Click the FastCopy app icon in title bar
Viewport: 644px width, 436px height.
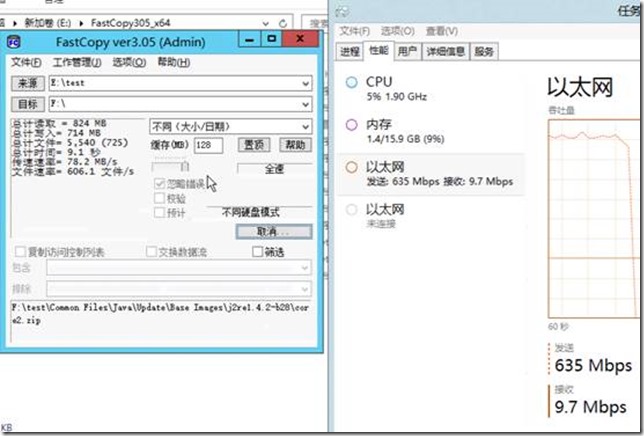point(14,41)
